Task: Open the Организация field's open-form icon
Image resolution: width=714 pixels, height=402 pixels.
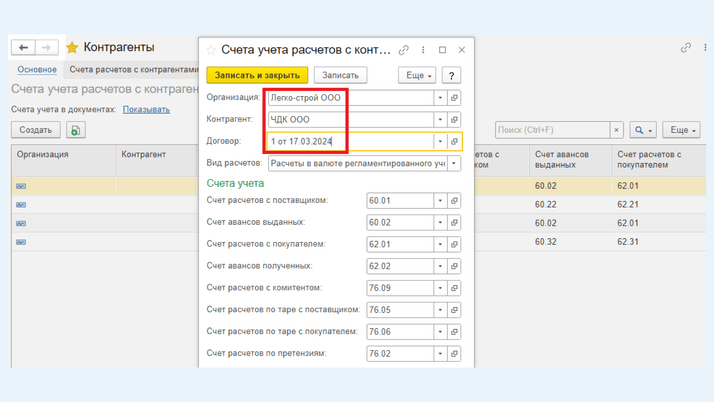Action: pyautogui.click(x=454, y=98)
